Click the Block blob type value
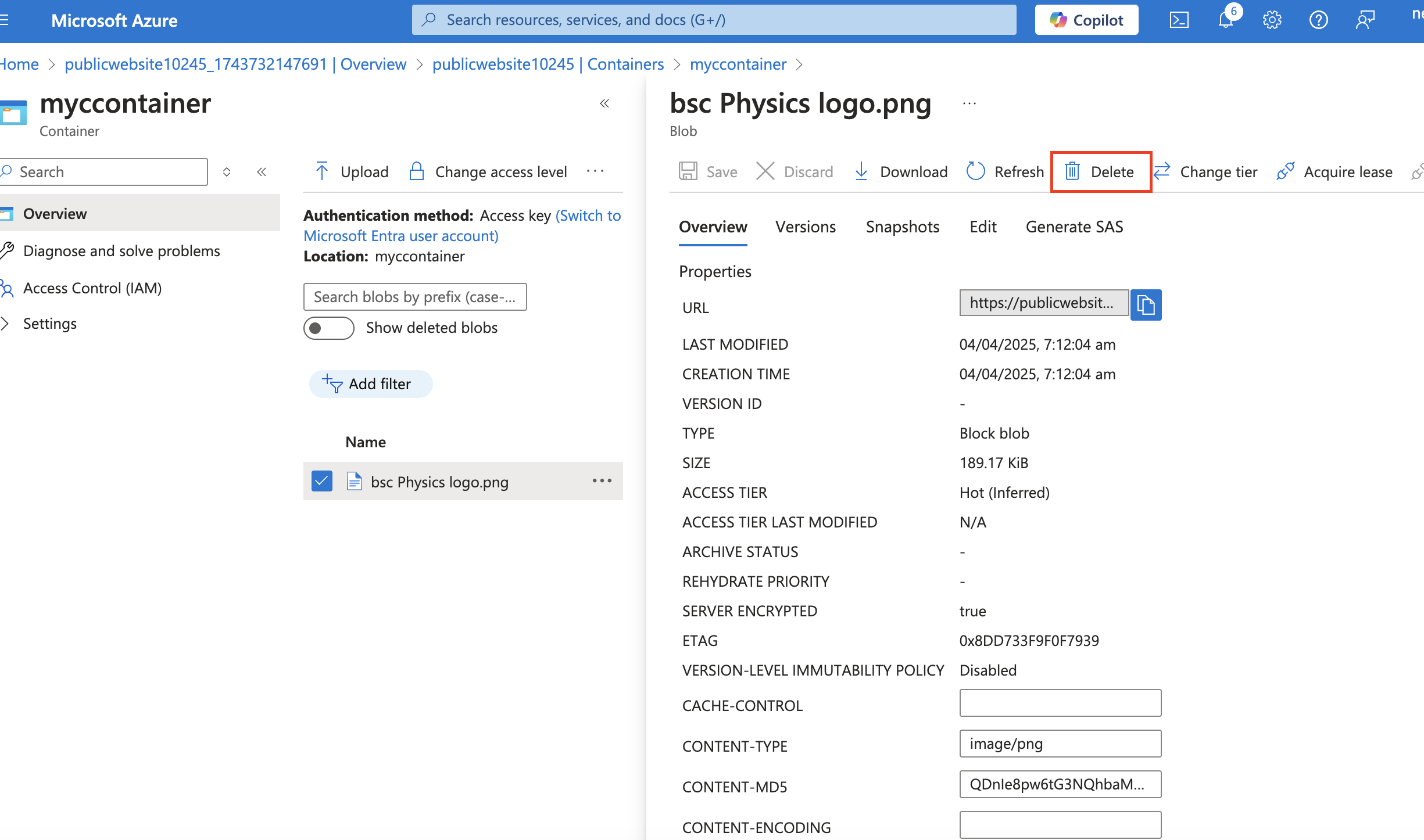Image resolution: width=1424 pixels, height=840 pixels. click(994, 433)
